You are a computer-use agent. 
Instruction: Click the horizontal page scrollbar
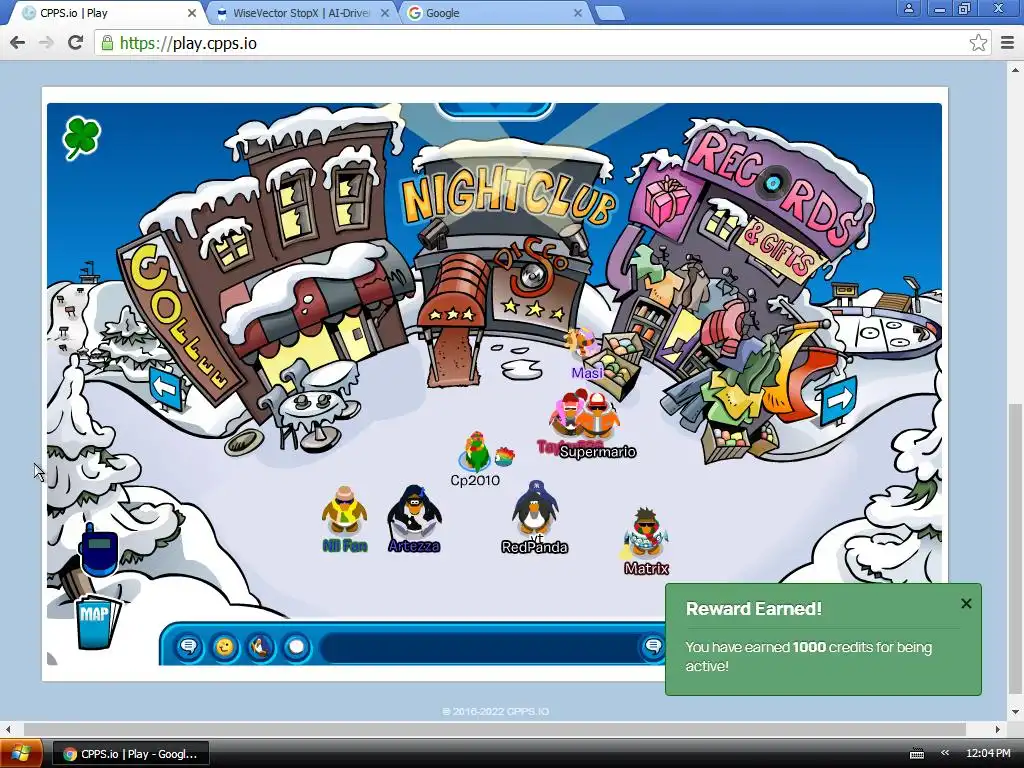pyautogui.click(x=494, y=729)
